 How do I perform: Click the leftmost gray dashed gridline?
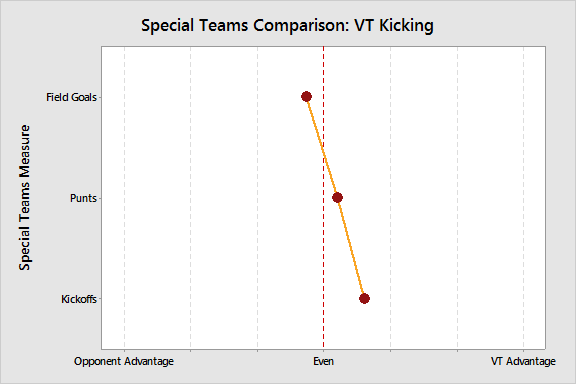(x=125, y=198)
